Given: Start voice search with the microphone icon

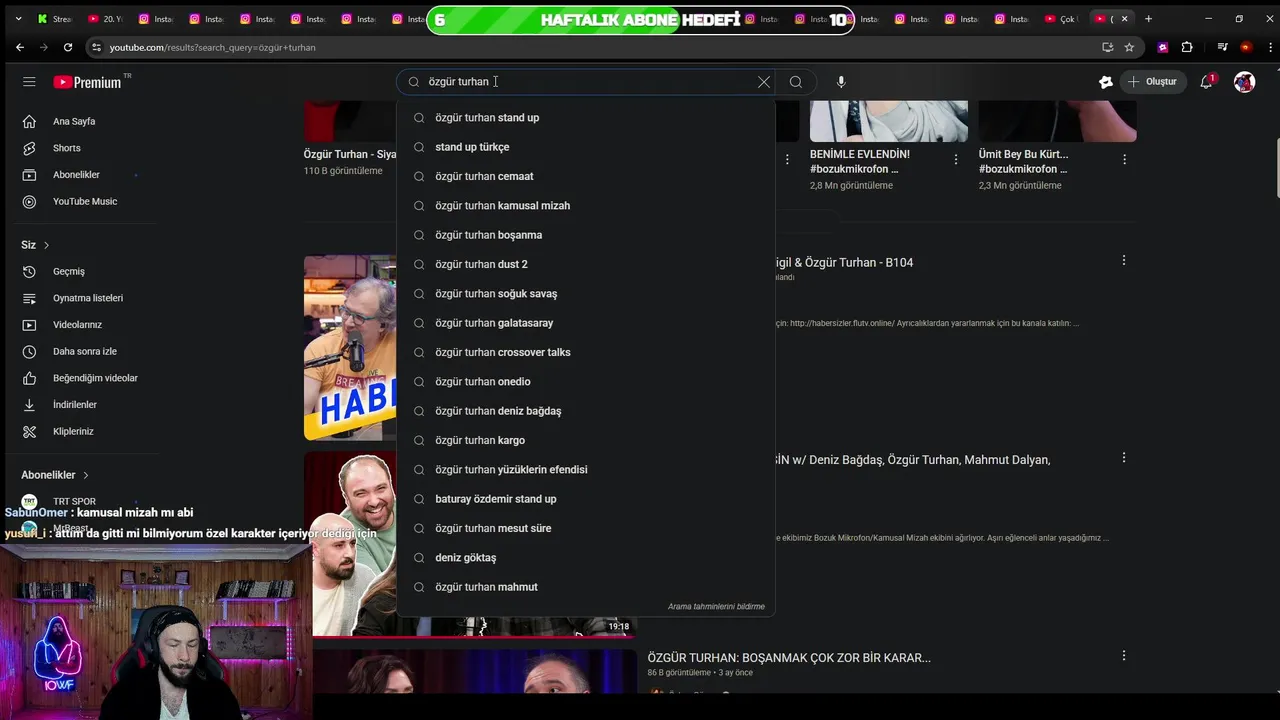Looking at the screenshot, I should [x=841, y=82].
